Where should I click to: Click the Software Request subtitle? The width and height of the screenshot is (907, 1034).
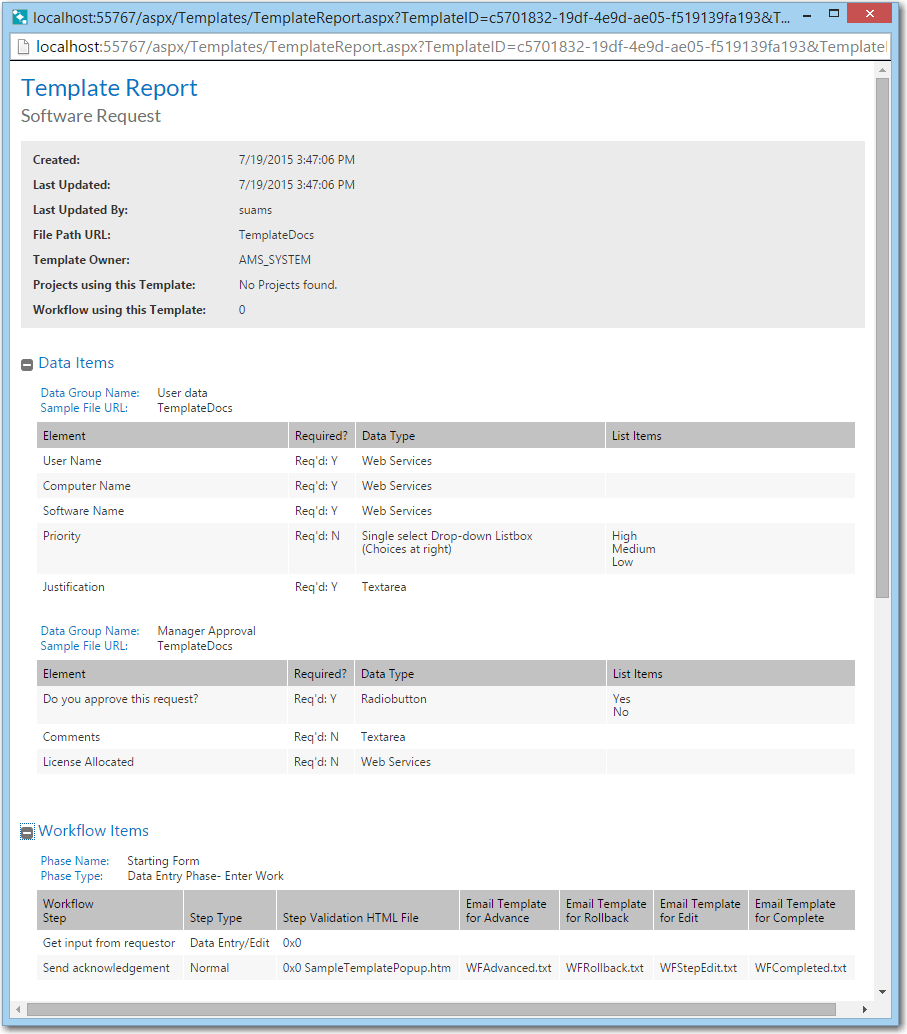point(90,116)
